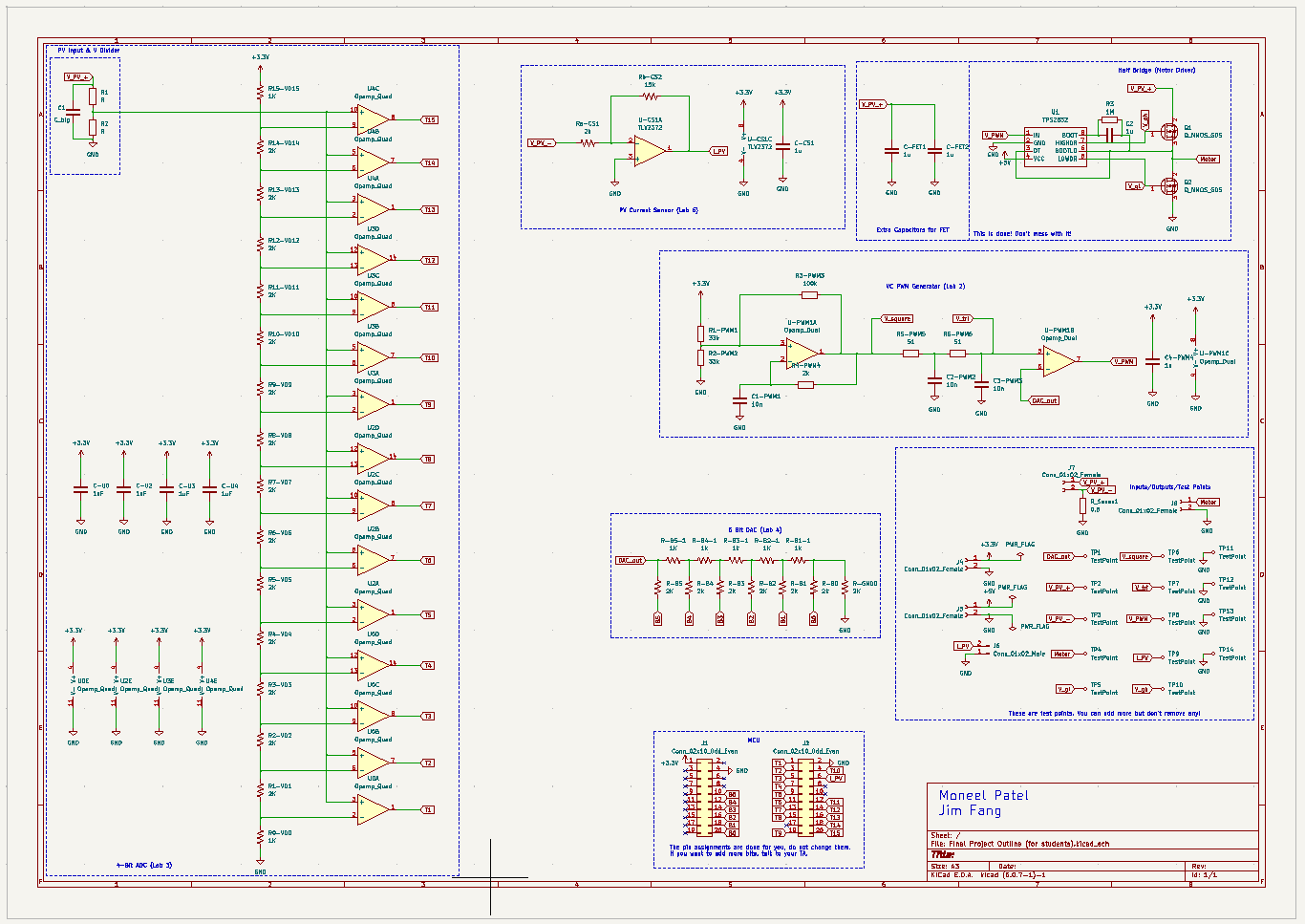Click the I_PV output label of current sensor

click(719, 151)
